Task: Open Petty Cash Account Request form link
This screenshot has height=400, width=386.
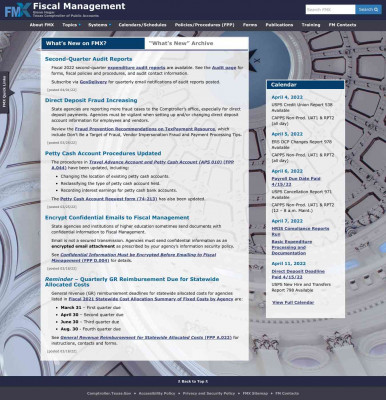Action: click(x=108, y=199)
